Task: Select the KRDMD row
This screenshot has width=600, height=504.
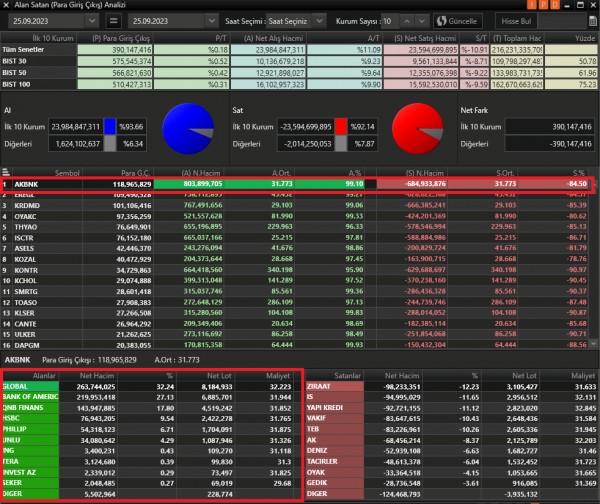Action: [x=297, y=206]
